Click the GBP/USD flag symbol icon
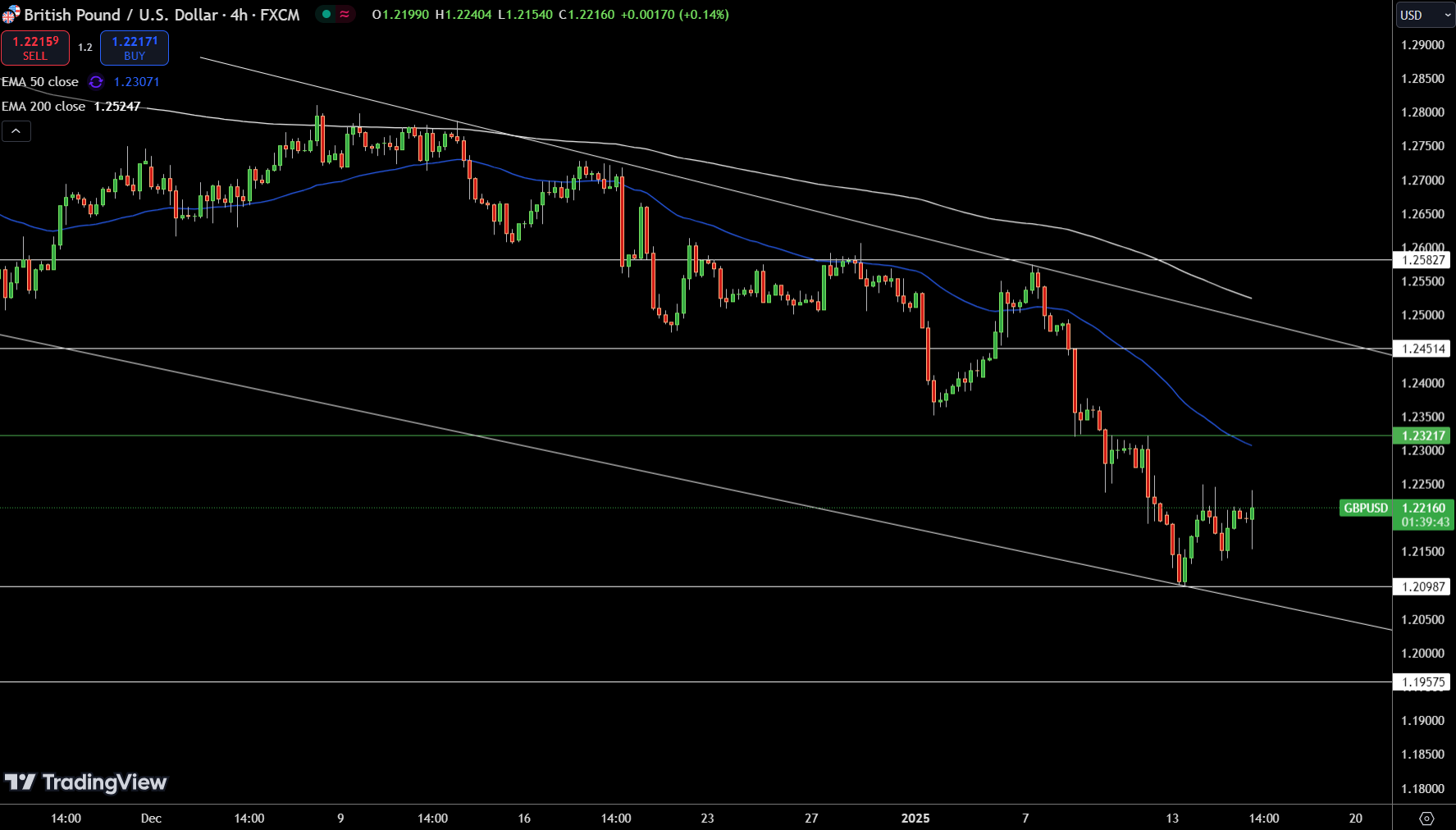 tap(11, 15)
